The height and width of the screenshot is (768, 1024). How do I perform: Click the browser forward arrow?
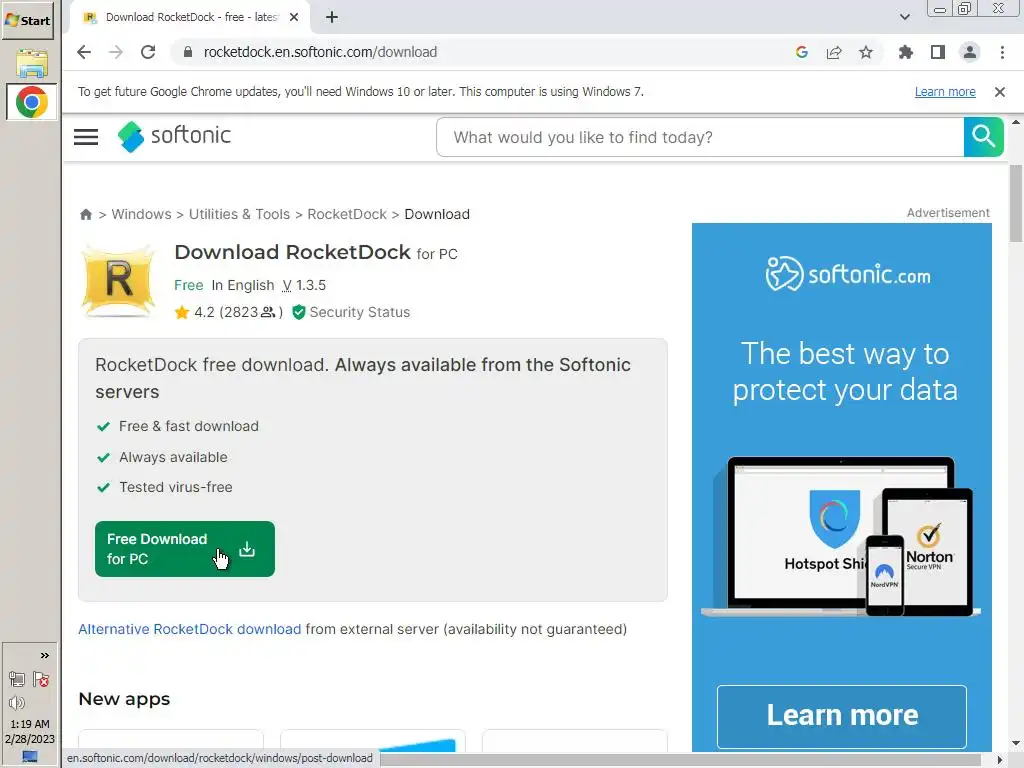coord(116,52)
